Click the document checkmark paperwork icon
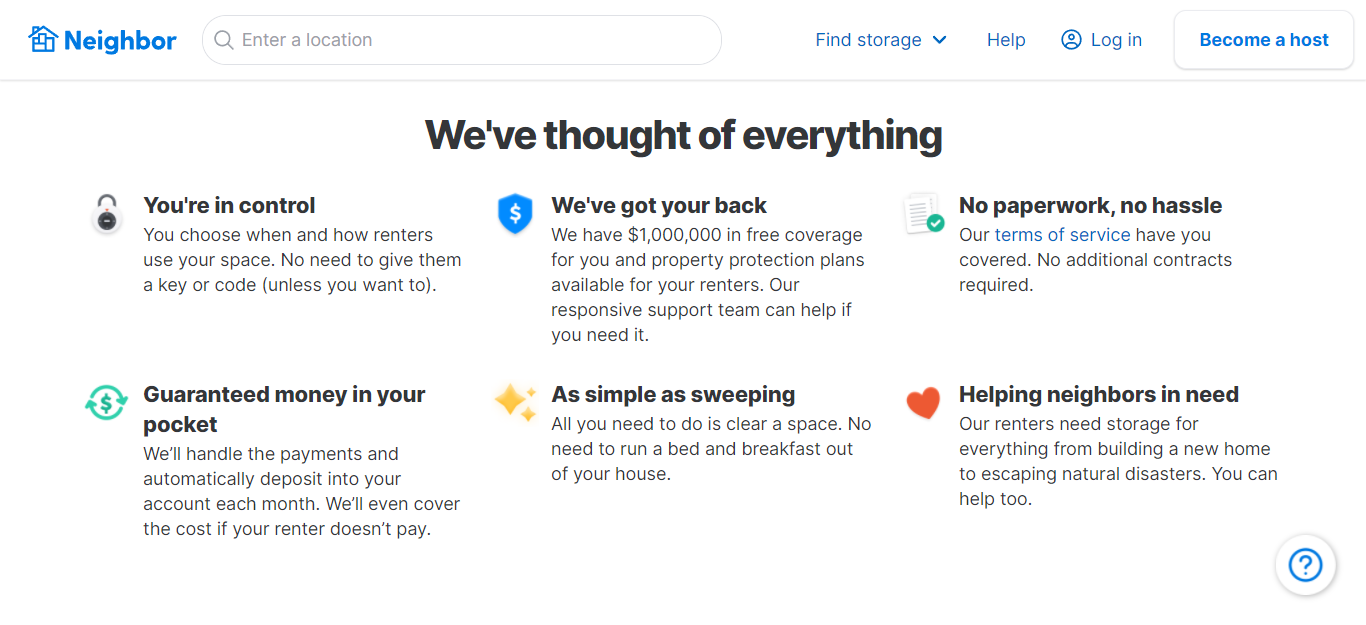This screenshot has height=625, width=1366. [x=923, y=214]
